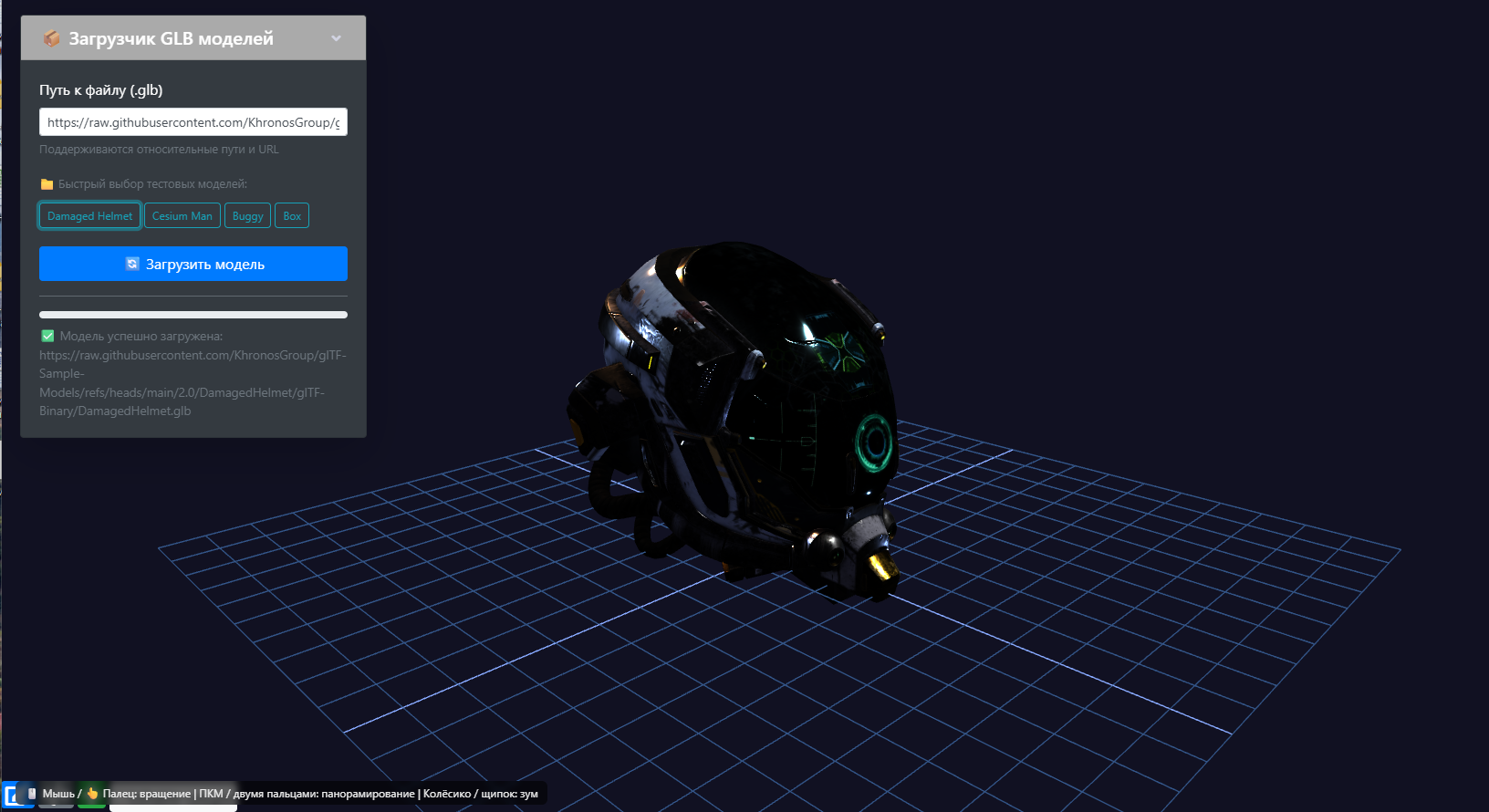Pick the Buggy test model
This screenshot has width=1489, height=812.
(247, 216)
